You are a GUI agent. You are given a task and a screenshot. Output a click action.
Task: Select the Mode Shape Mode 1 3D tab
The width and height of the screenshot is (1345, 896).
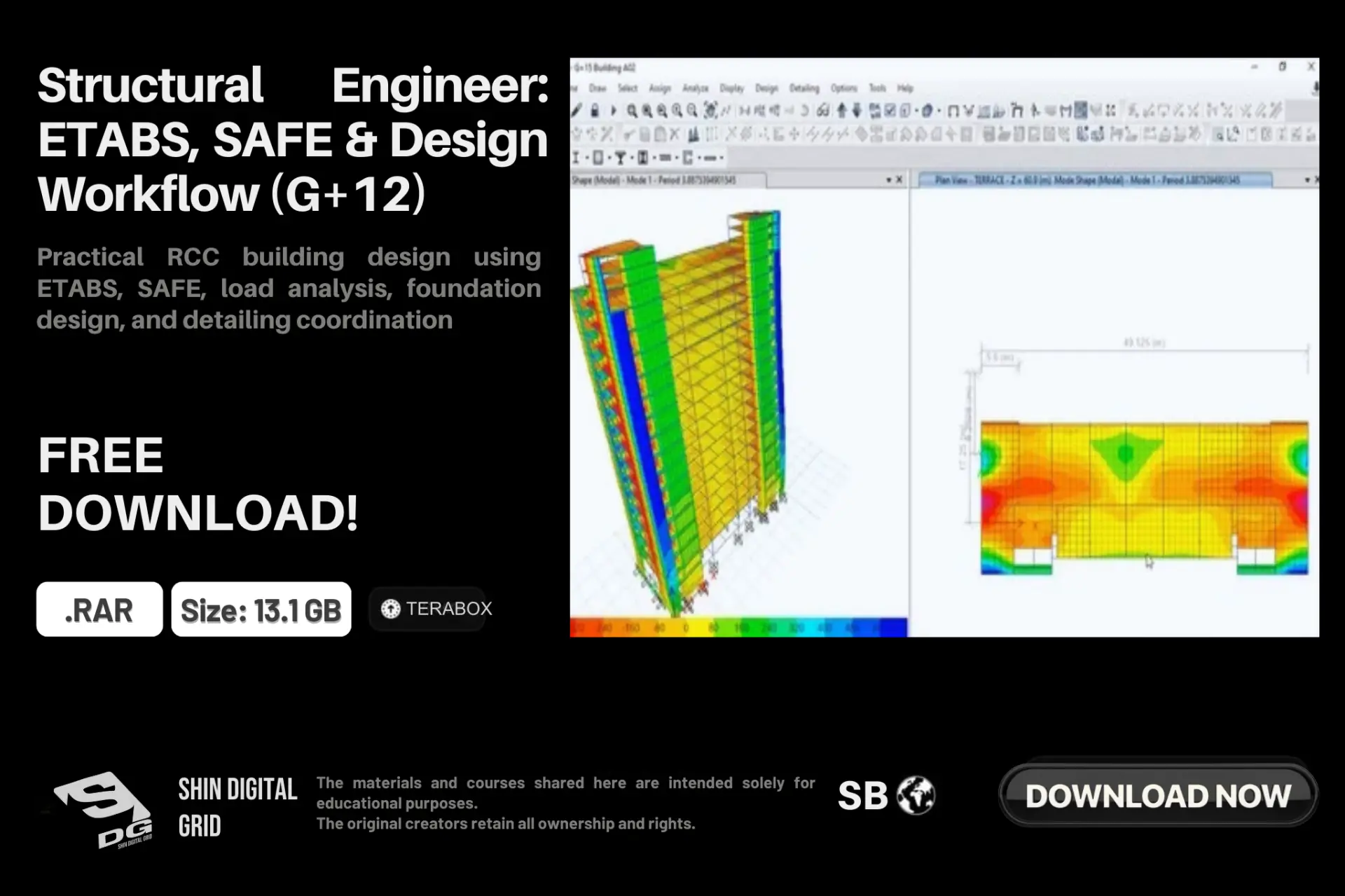point(668,180)
